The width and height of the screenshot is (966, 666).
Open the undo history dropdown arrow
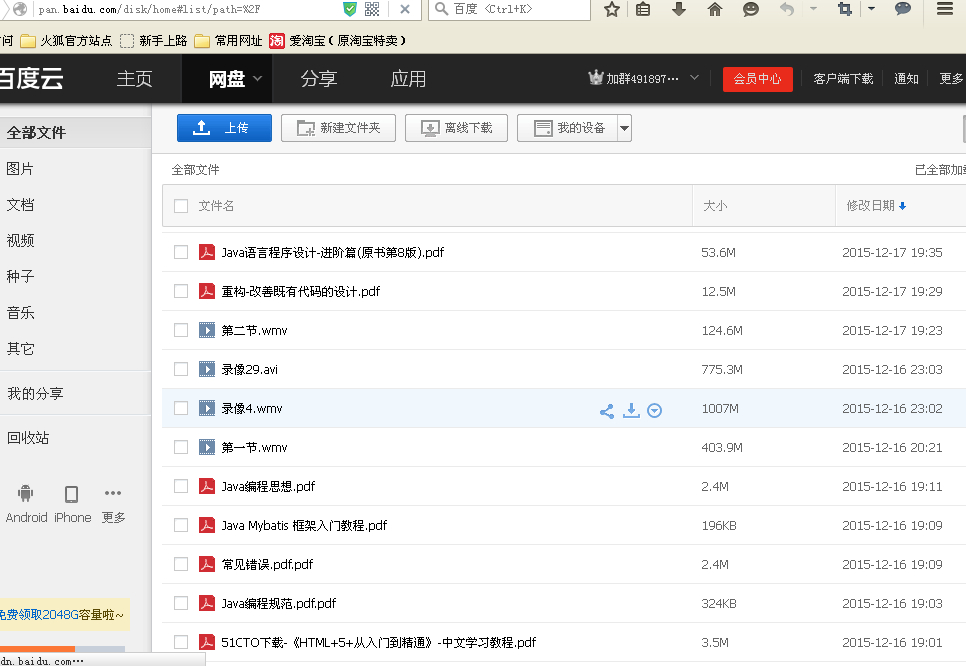click(813, 9)
